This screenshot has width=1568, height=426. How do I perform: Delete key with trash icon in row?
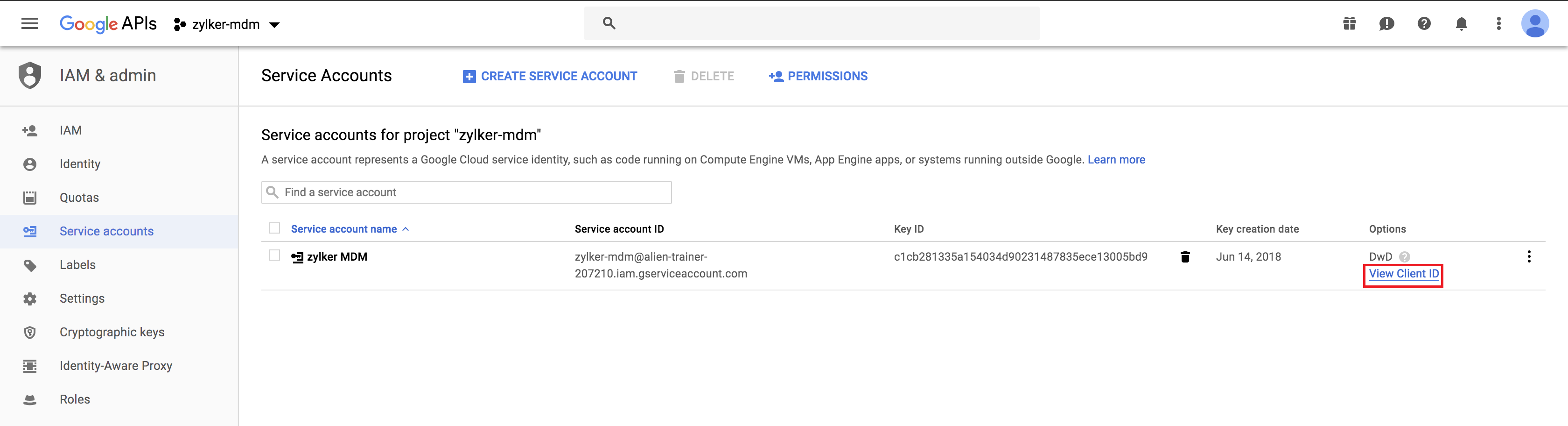point(1184,257)
